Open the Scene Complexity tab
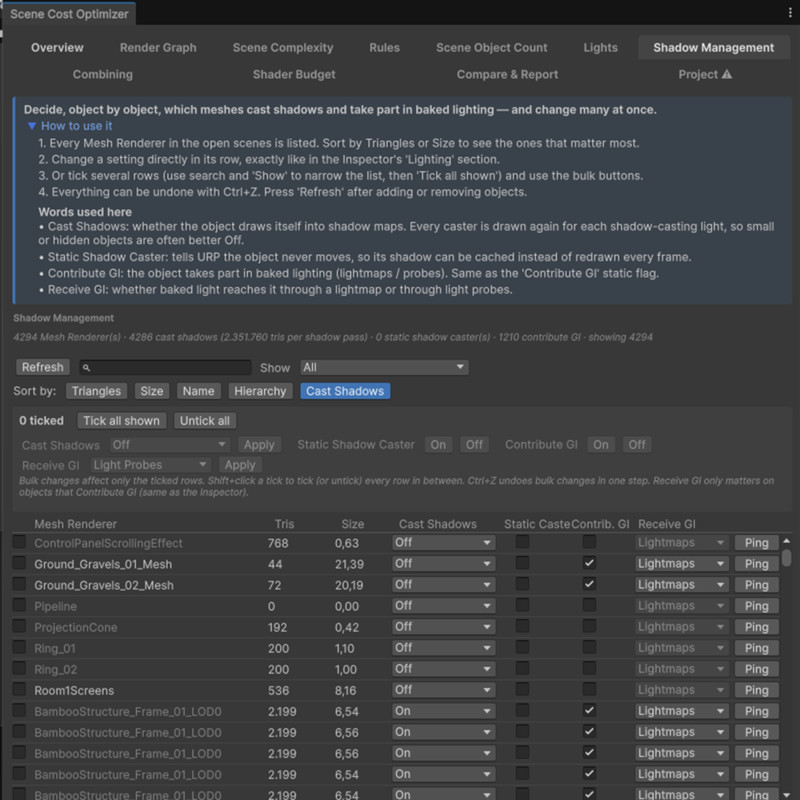800x800 pixels. [283, 47]
